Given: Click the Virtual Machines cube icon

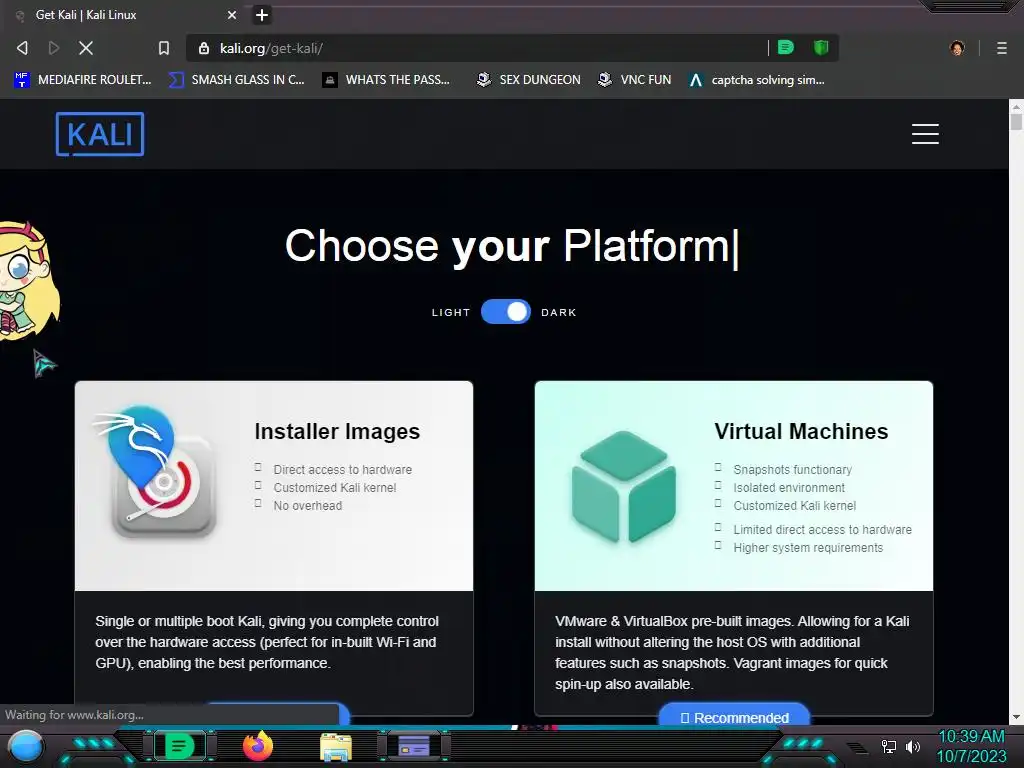Looking at the screenshot, I should coord(624,487).
